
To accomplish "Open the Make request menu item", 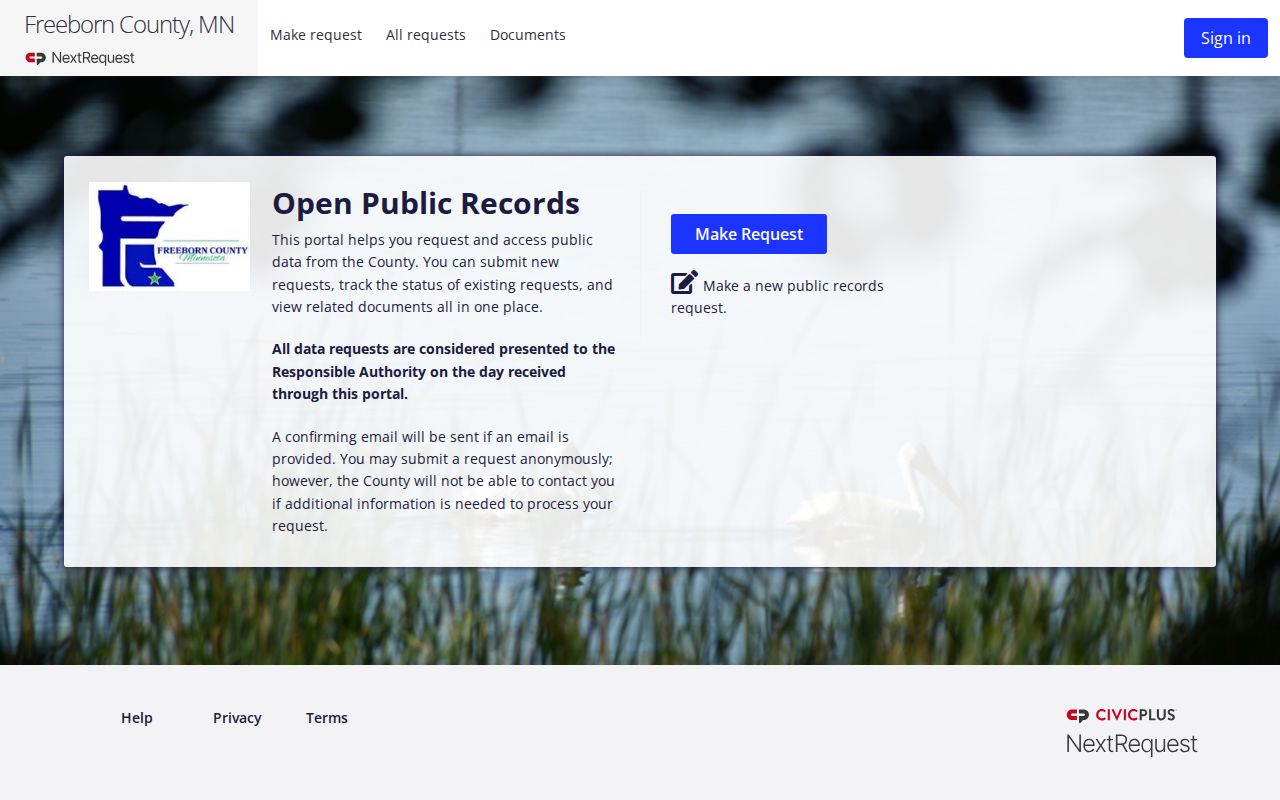I will 316,35.
